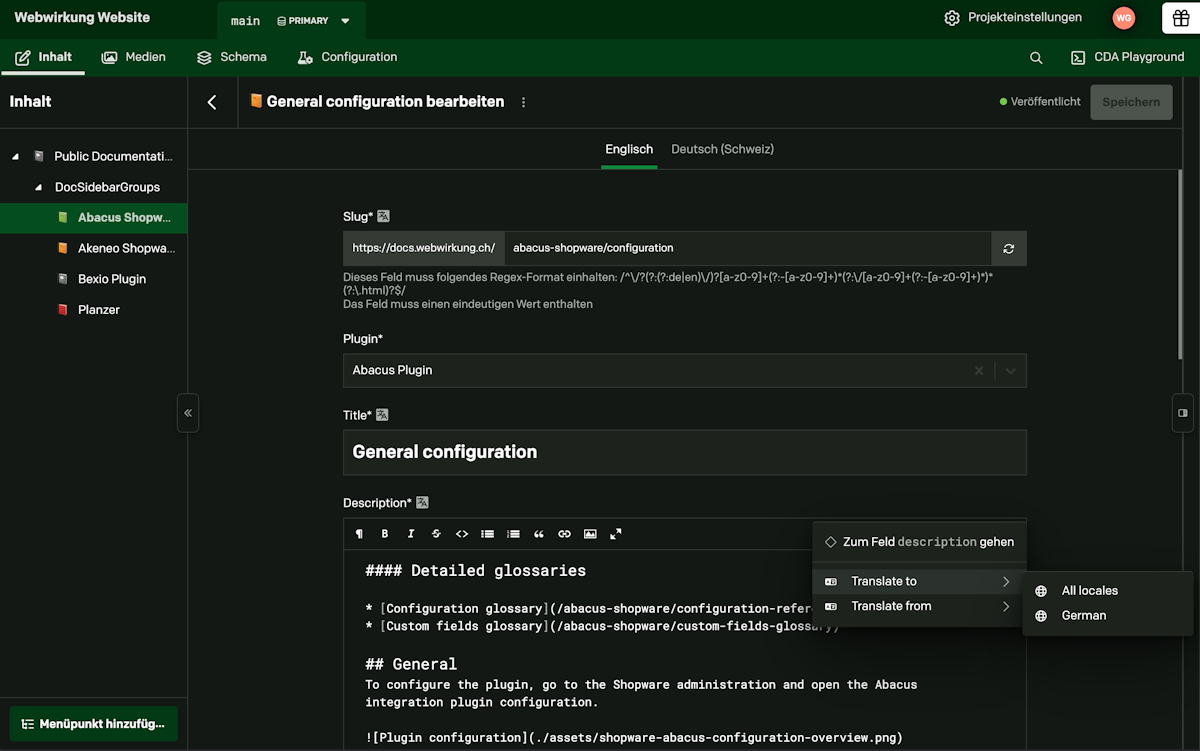1200x751 pixels.
Task: Insert a link in Description editor
Action: click(x=564, y=534)
